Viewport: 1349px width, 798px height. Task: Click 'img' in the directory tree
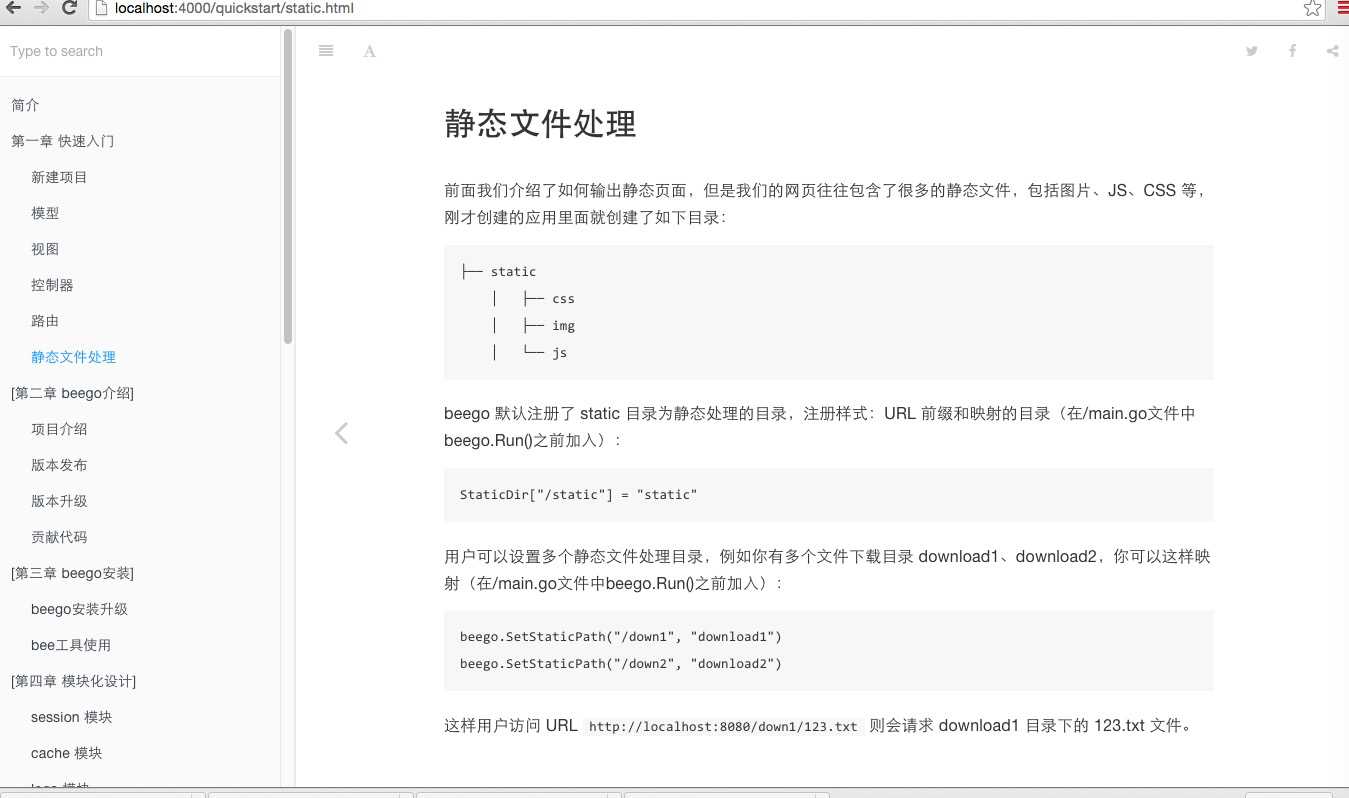563,325
